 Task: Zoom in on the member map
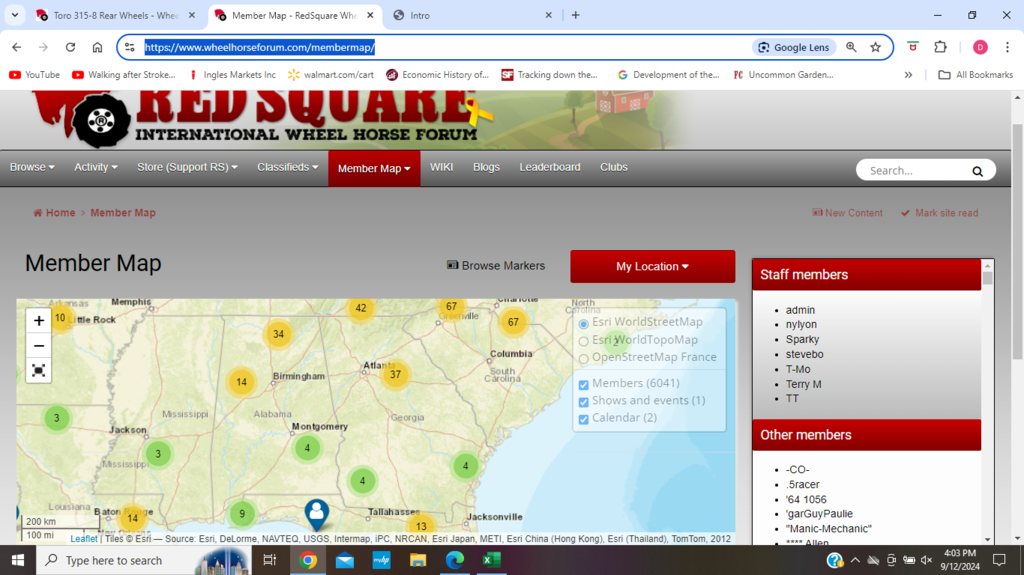[39, 321]
